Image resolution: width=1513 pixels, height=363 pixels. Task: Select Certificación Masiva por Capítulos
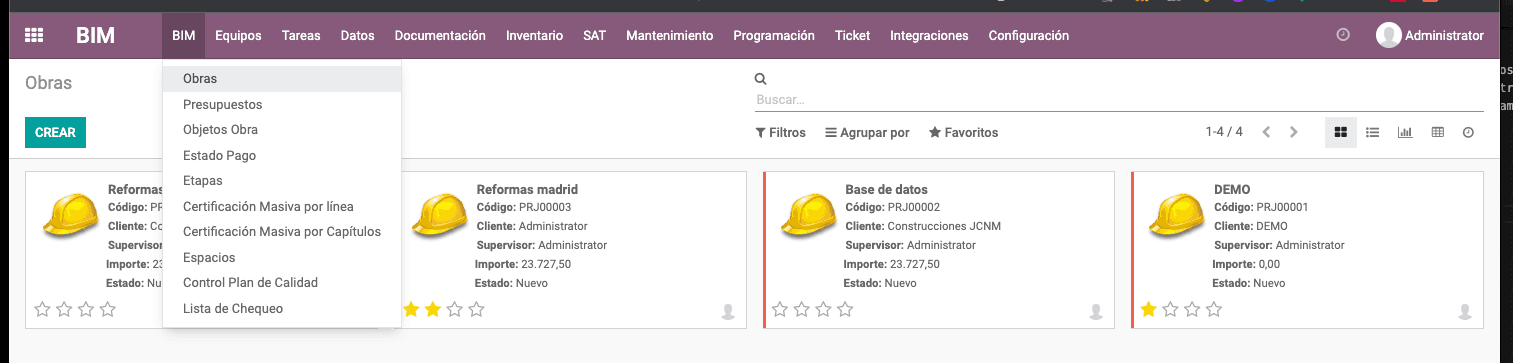[x=282, y=232]
